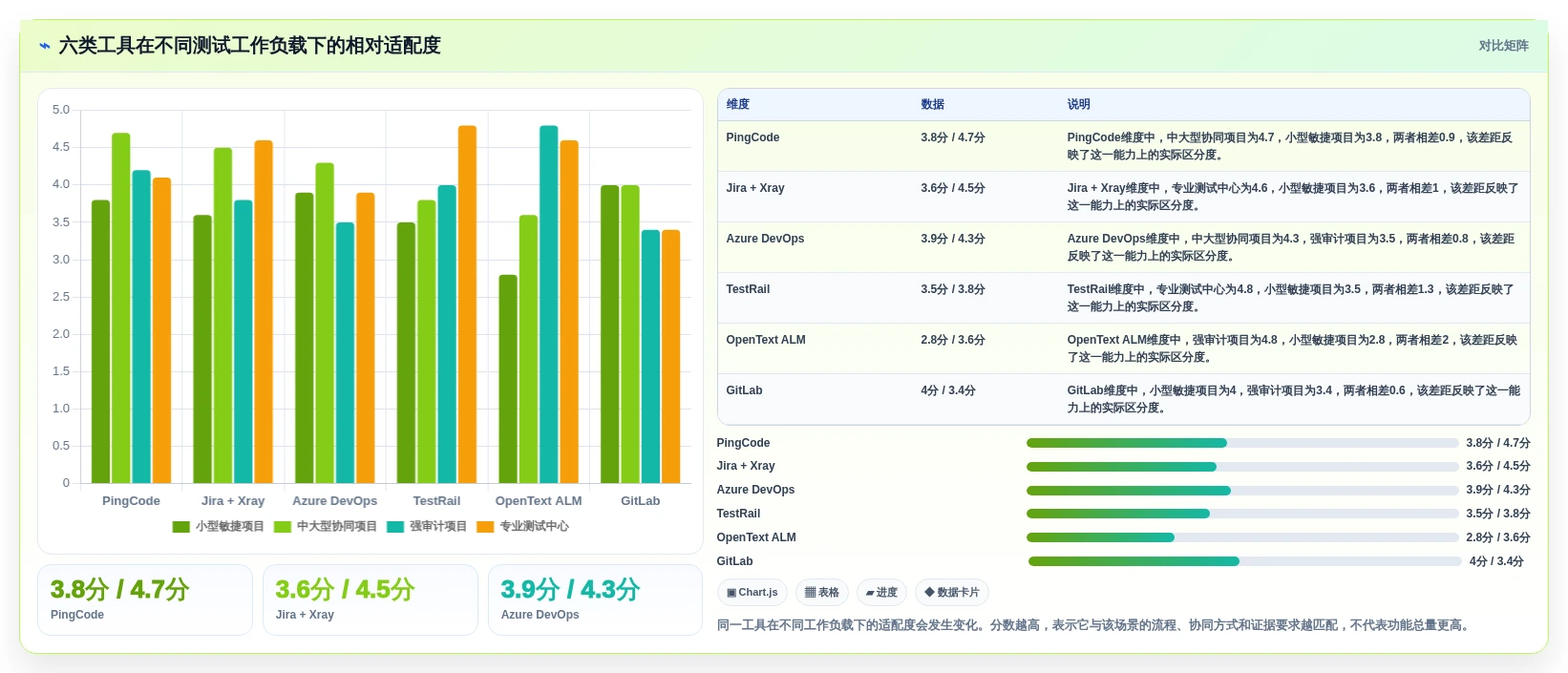This screenshot has height=673, width=1568.
Task: Click the GitLab progress bar
Action: 1244,561
